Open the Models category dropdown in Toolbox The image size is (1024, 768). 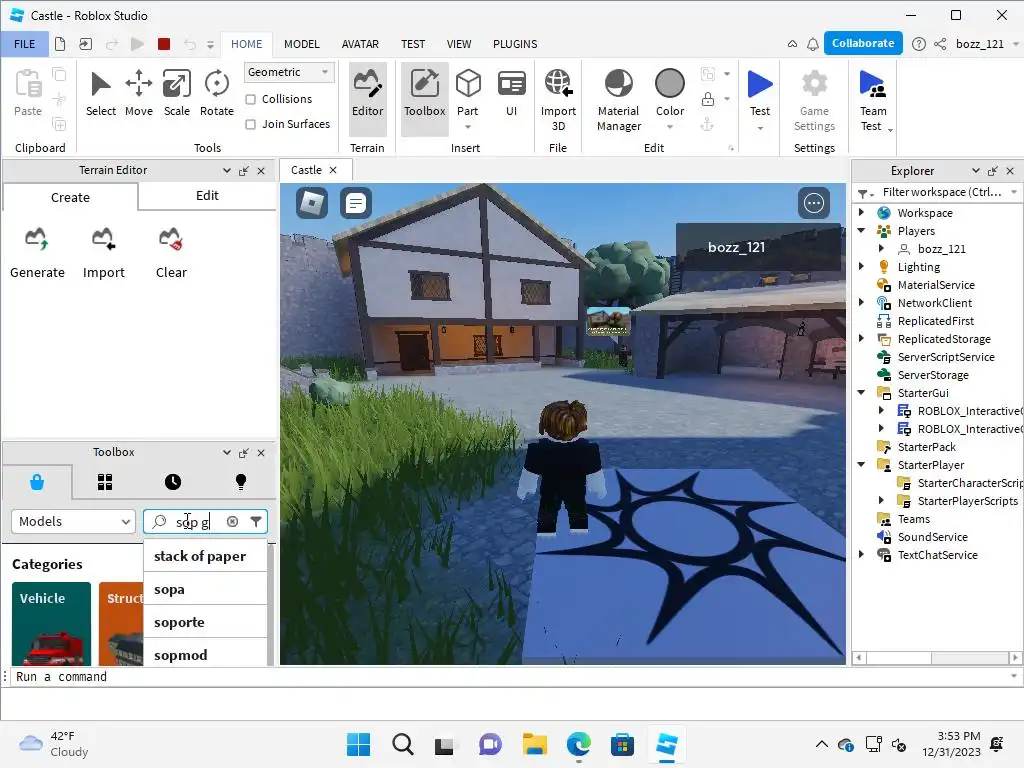pos(73,521)
